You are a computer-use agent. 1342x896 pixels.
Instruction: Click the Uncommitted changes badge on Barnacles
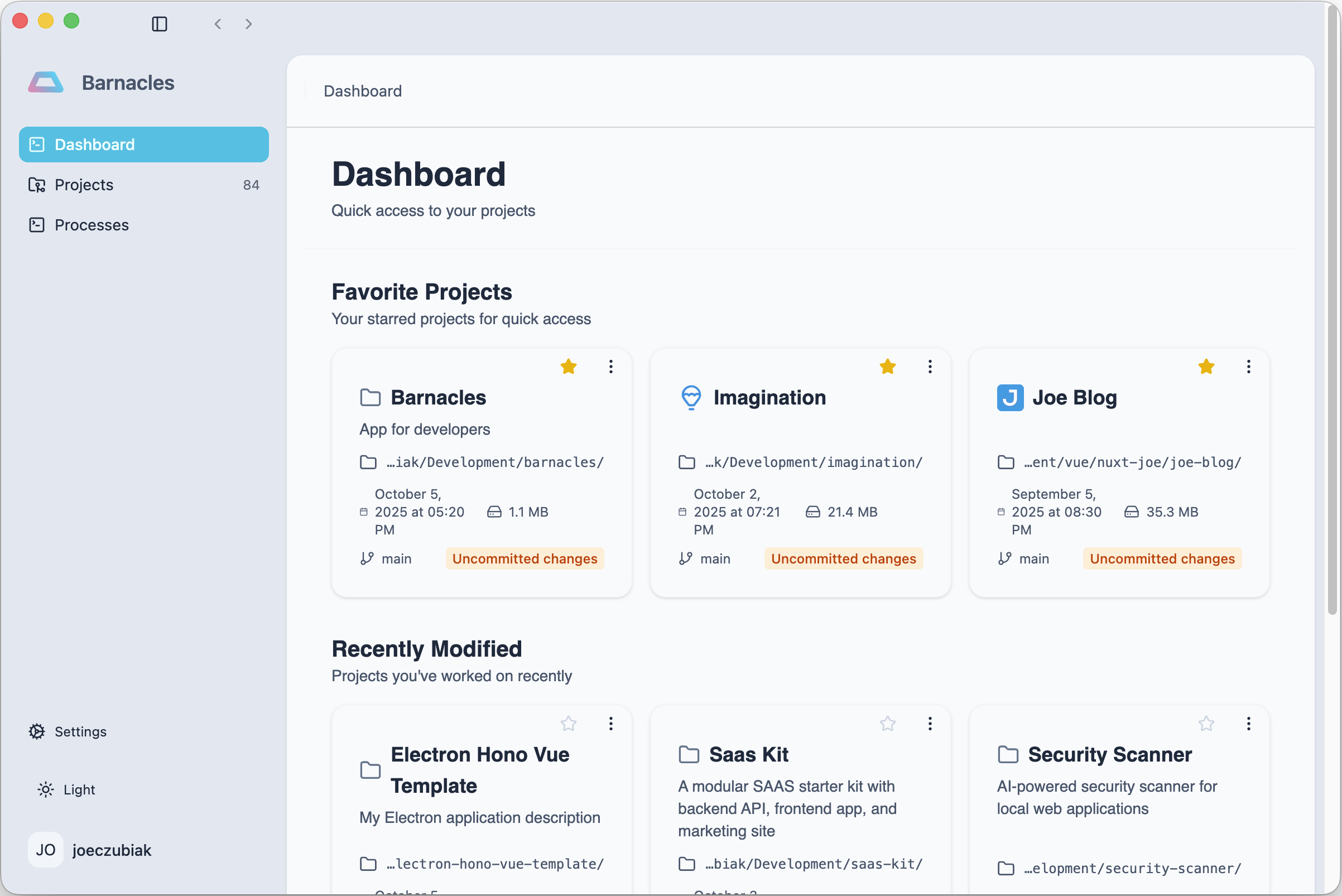524,558
